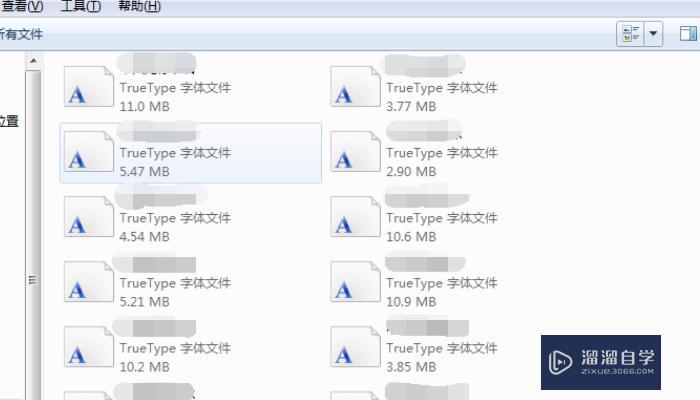Select the 3.85 MB font file icon
Viewport: 700px width, 400px height.
[355, 347]
